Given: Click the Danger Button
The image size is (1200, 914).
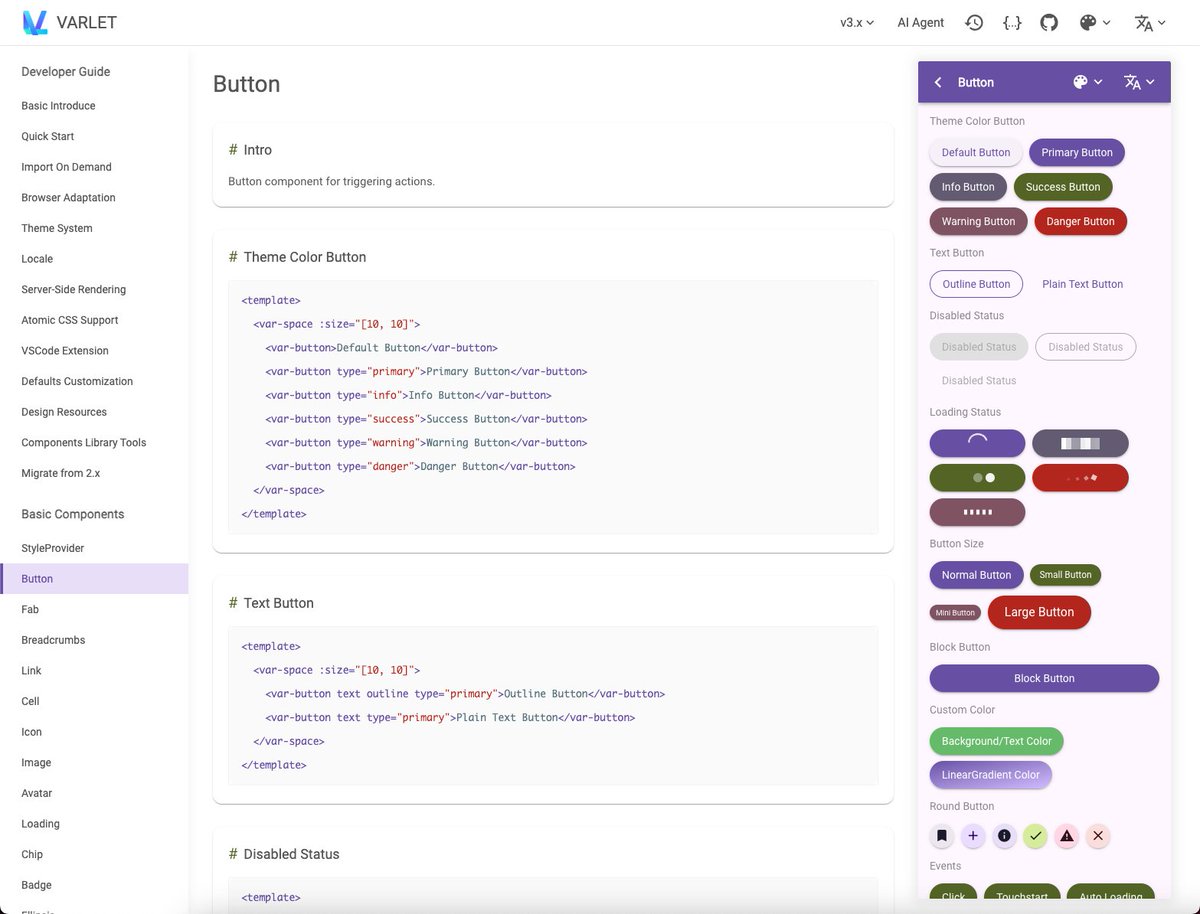Looking at the screenshot, I should (x=1080, y=221).
